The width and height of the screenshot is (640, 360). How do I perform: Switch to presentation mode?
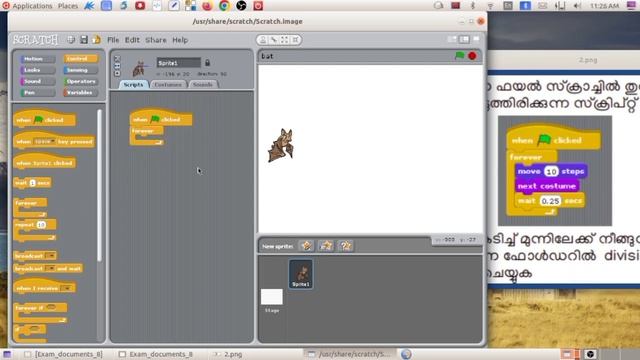click(x=476, y=39)
